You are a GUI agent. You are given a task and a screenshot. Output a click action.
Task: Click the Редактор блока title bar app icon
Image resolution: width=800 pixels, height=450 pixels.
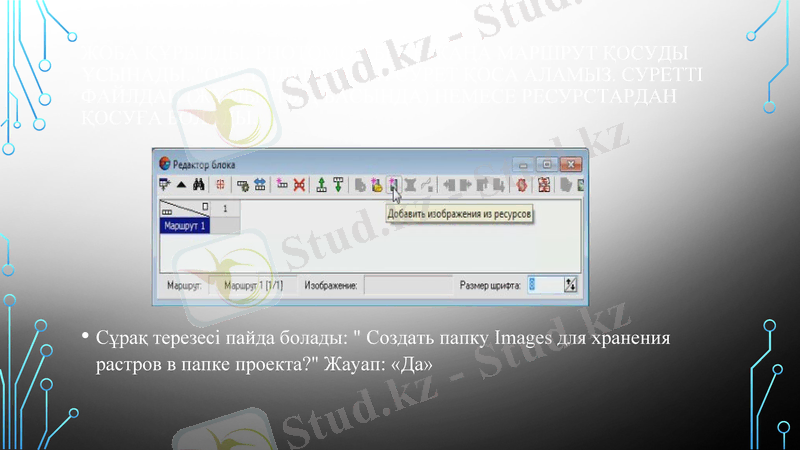point(164,164)
